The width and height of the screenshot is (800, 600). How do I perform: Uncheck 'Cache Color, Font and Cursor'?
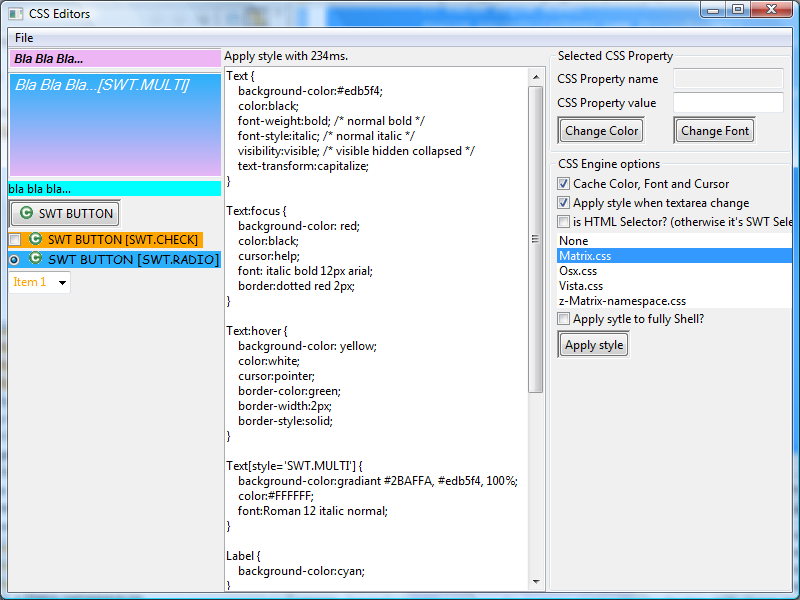tap(565, 183)
